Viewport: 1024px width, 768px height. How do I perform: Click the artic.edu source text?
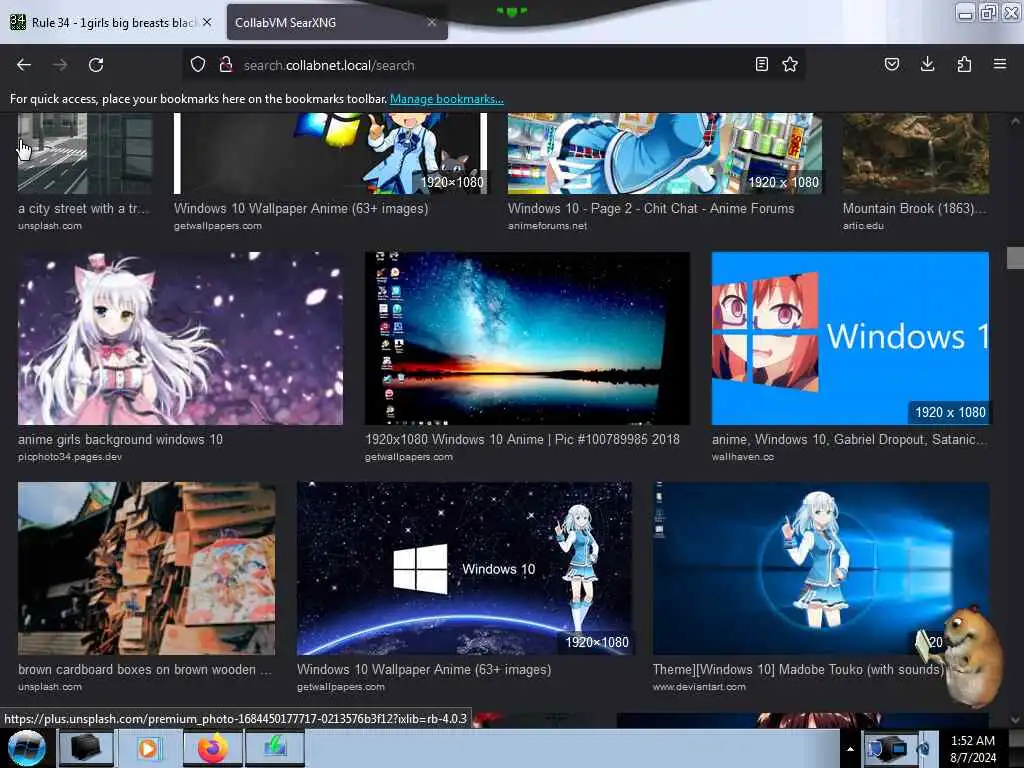click(863, 225)
